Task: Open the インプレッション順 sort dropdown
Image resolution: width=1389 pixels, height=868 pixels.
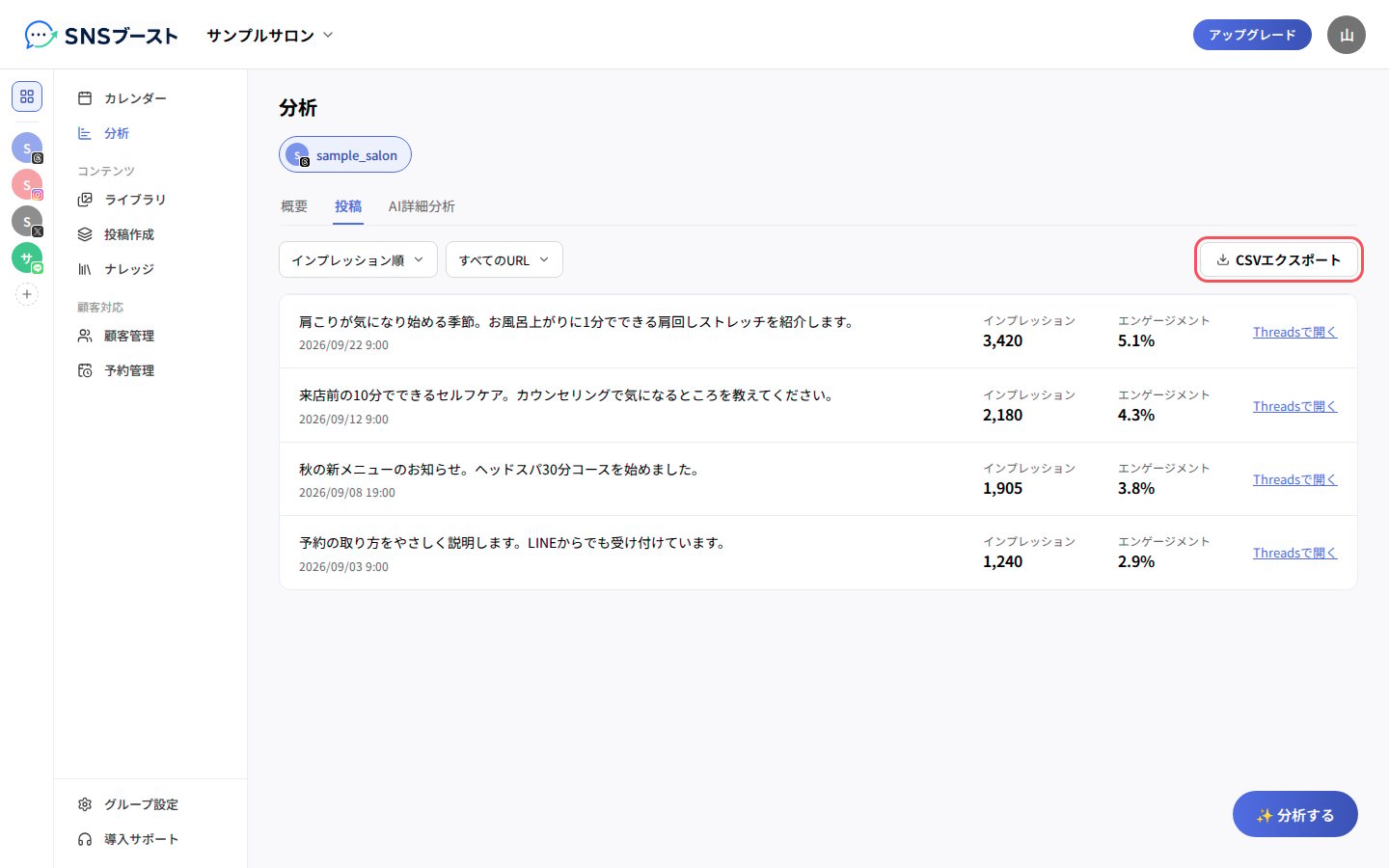Action: point(358,259)
